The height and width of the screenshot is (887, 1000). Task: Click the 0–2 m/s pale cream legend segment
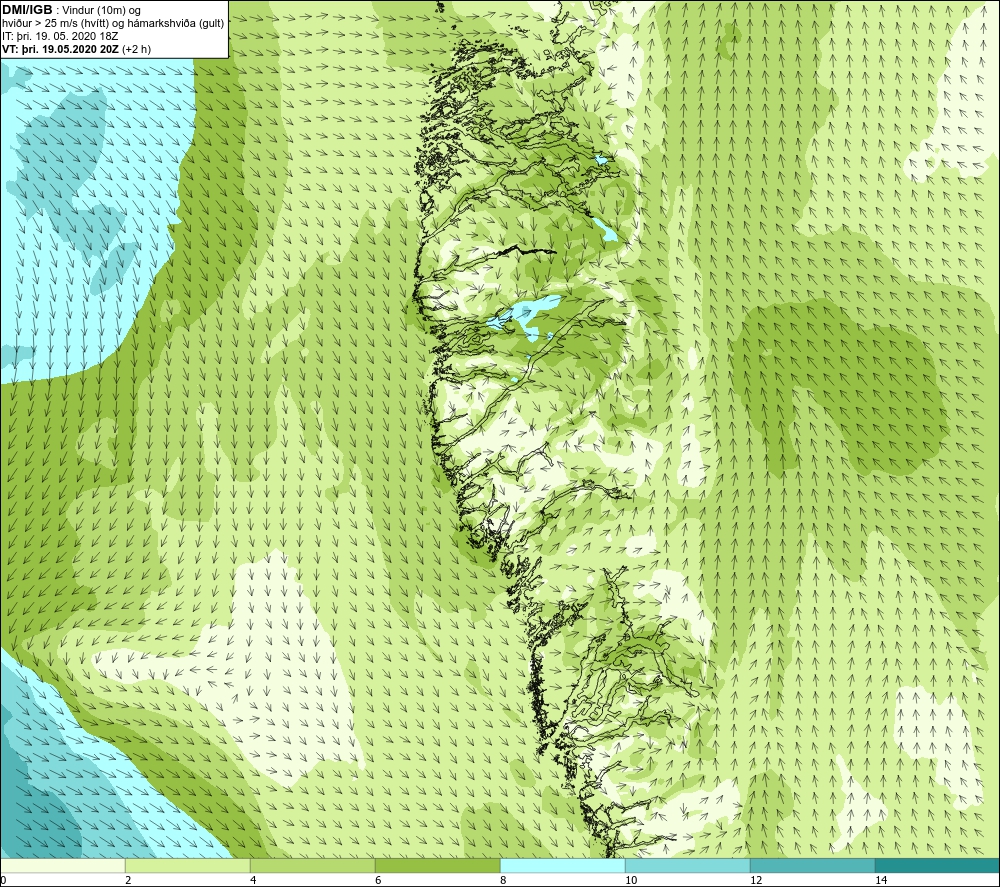tap(62, 866)
